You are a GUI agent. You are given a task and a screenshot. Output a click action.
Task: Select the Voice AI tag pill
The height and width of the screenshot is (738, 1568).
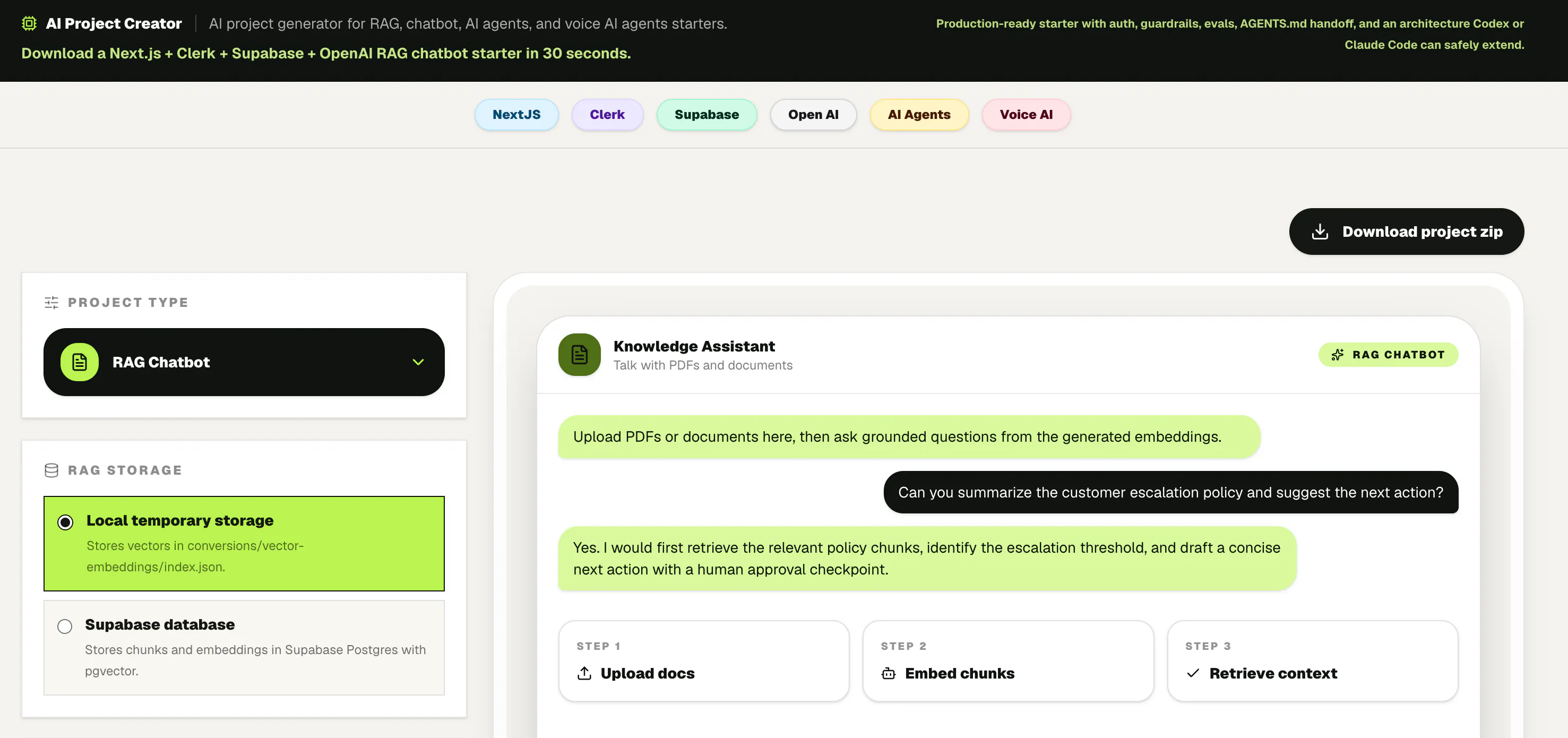[x=1026, y=115]
